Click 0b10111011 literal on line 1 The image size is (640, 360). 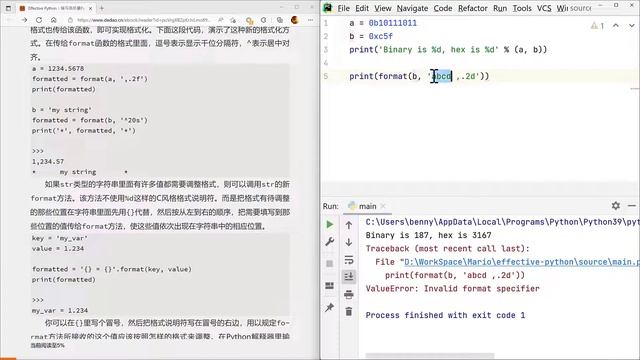tap(393, 23)
